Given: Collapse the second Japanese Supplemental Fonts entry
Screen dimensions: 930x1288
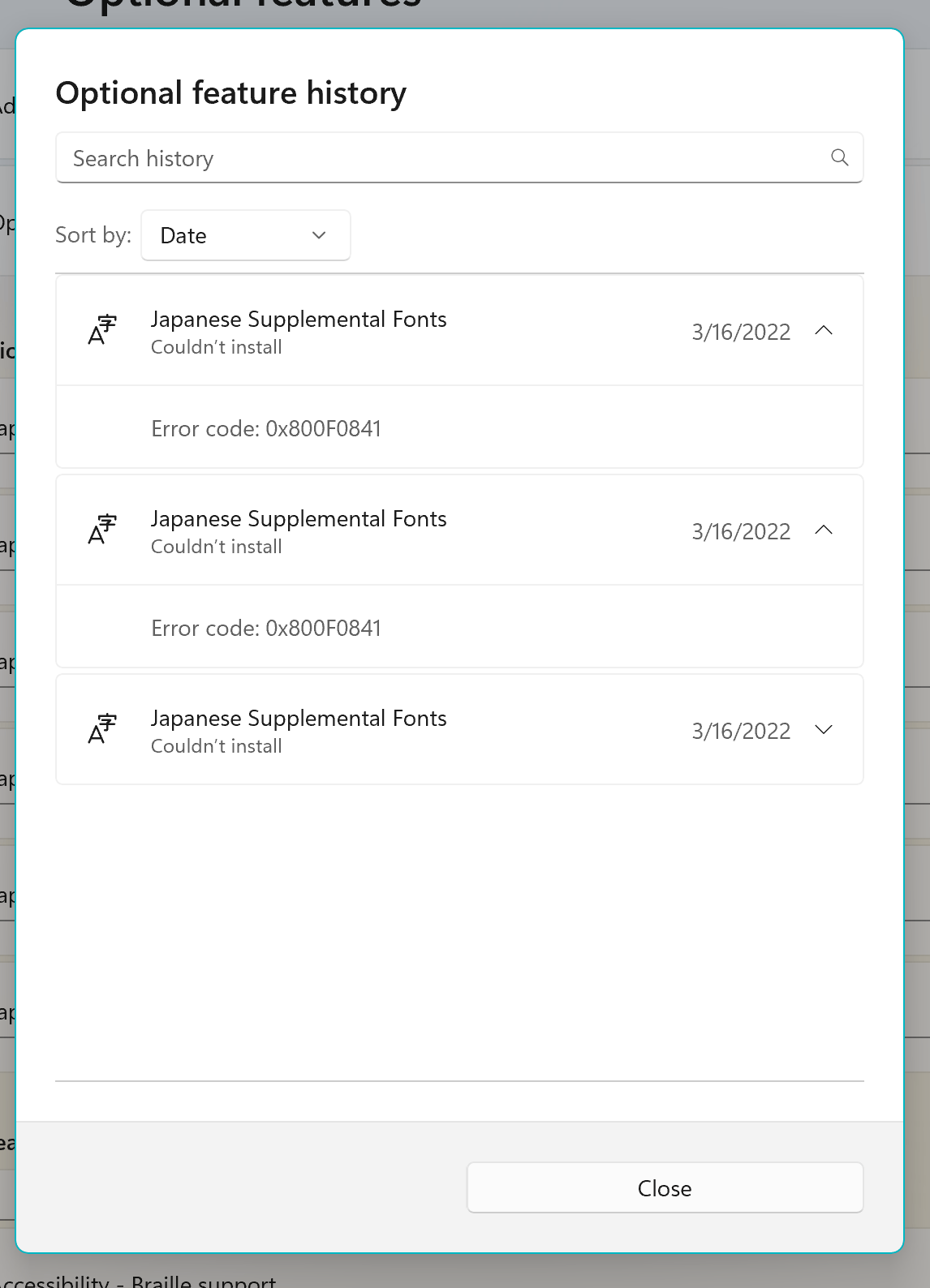Looking at the screenshot, I should coord(824,530).
